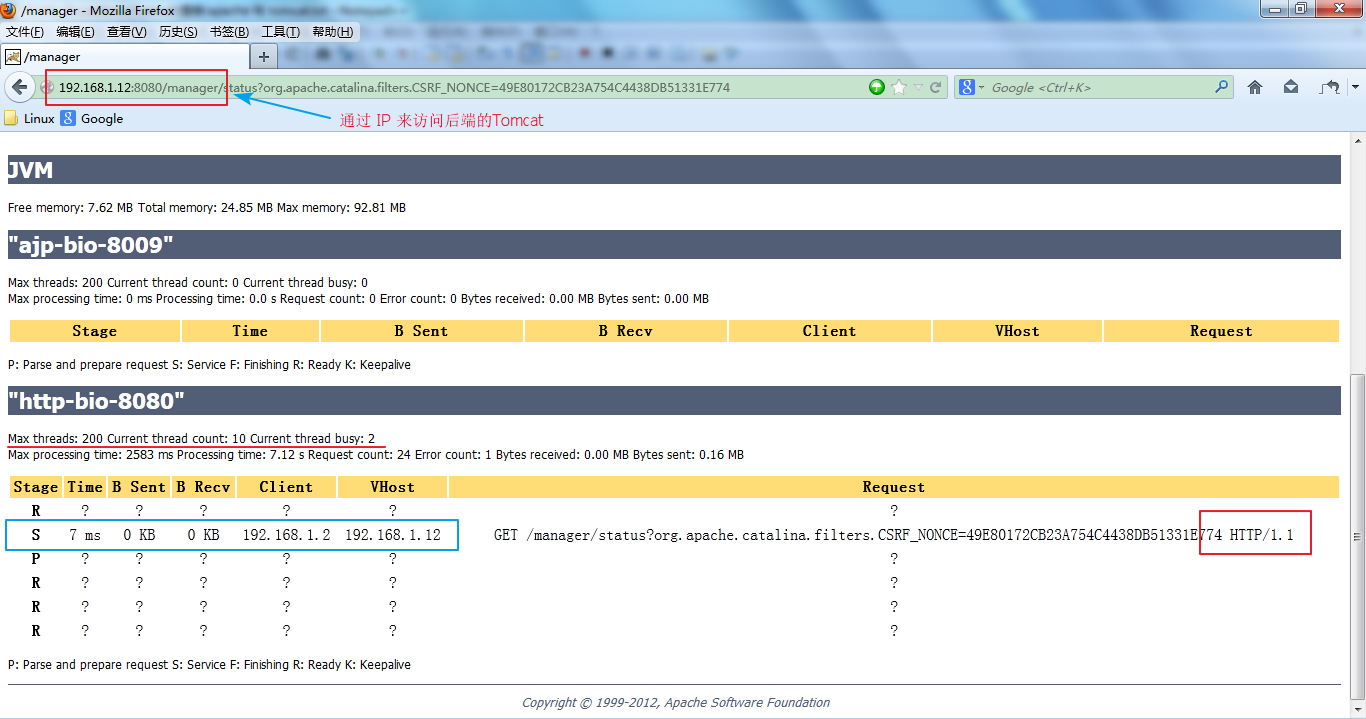Select the /manager browser tab
This screenshot has width=1366, height=719.
[x=125, y=57]
